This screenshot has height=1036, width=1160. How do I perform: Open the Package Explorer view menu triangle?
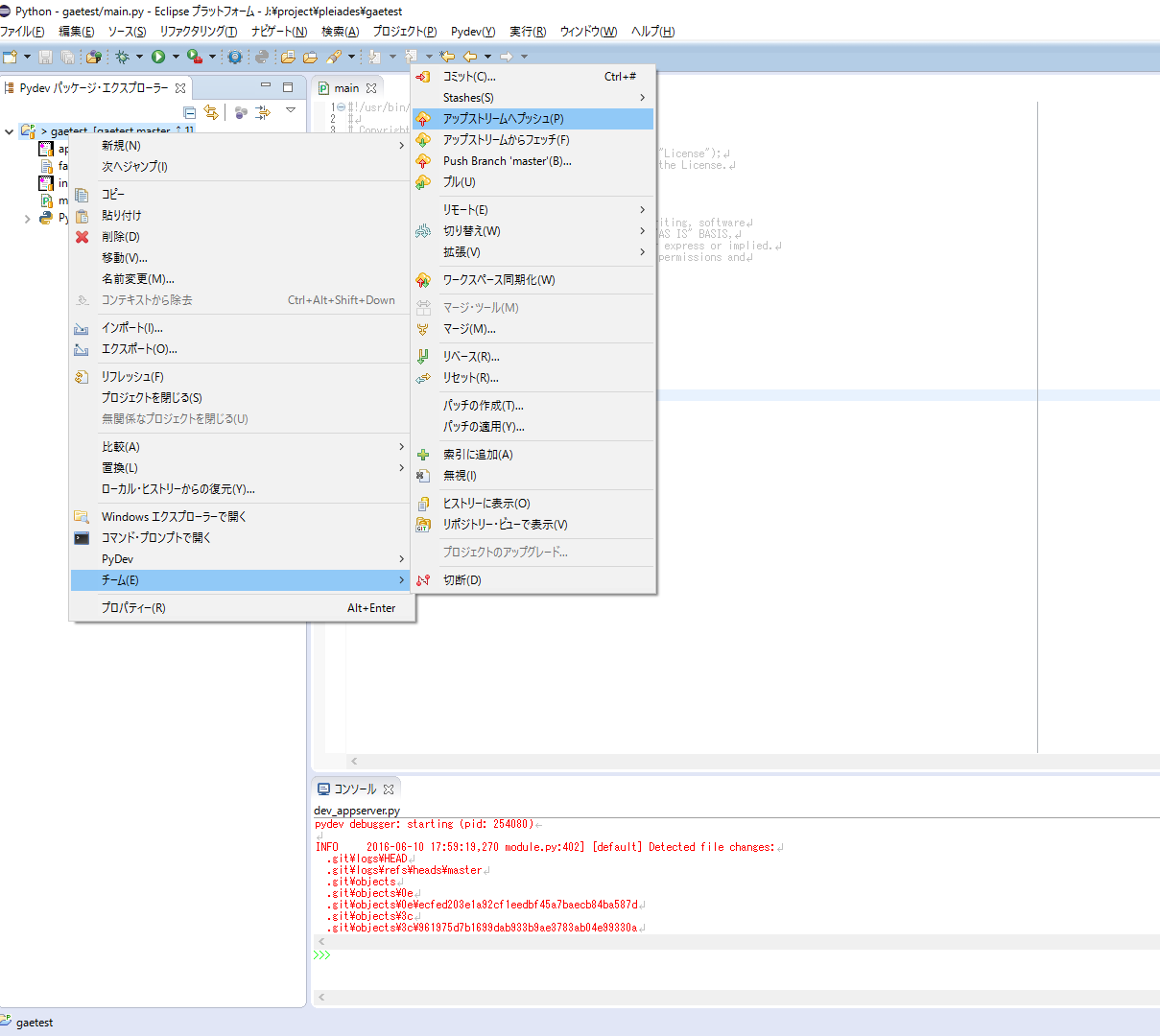pyautogui.click(x=291, y=112)
